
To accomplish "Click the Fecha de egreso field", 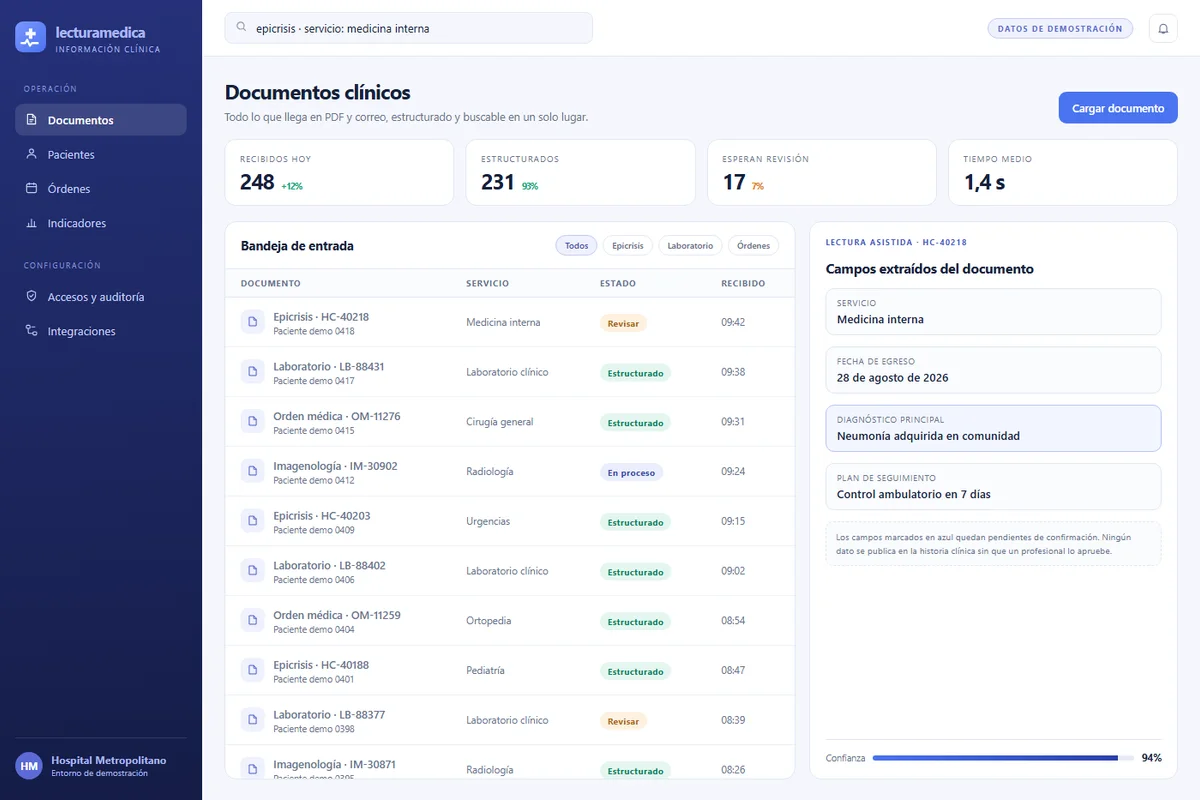I will click(993, 369).
